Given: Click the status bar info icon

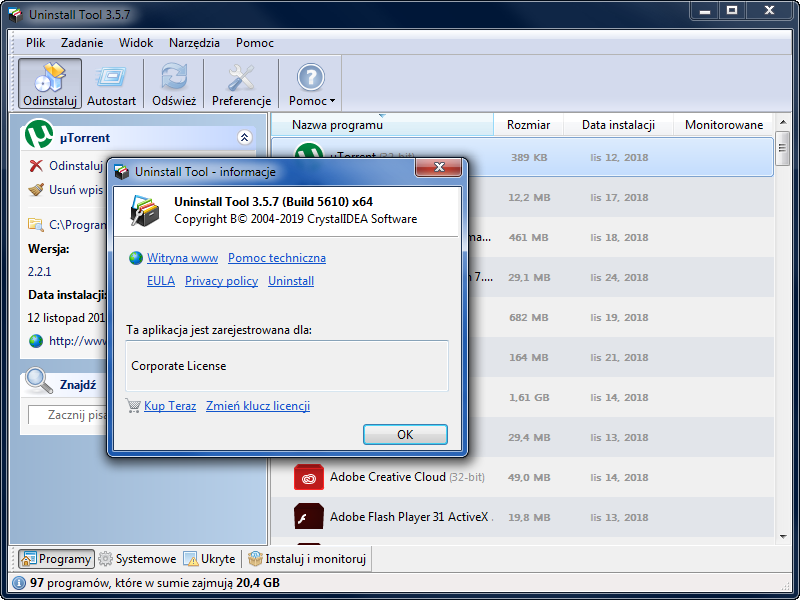Looking at the screenshot, I should [19, 583].
